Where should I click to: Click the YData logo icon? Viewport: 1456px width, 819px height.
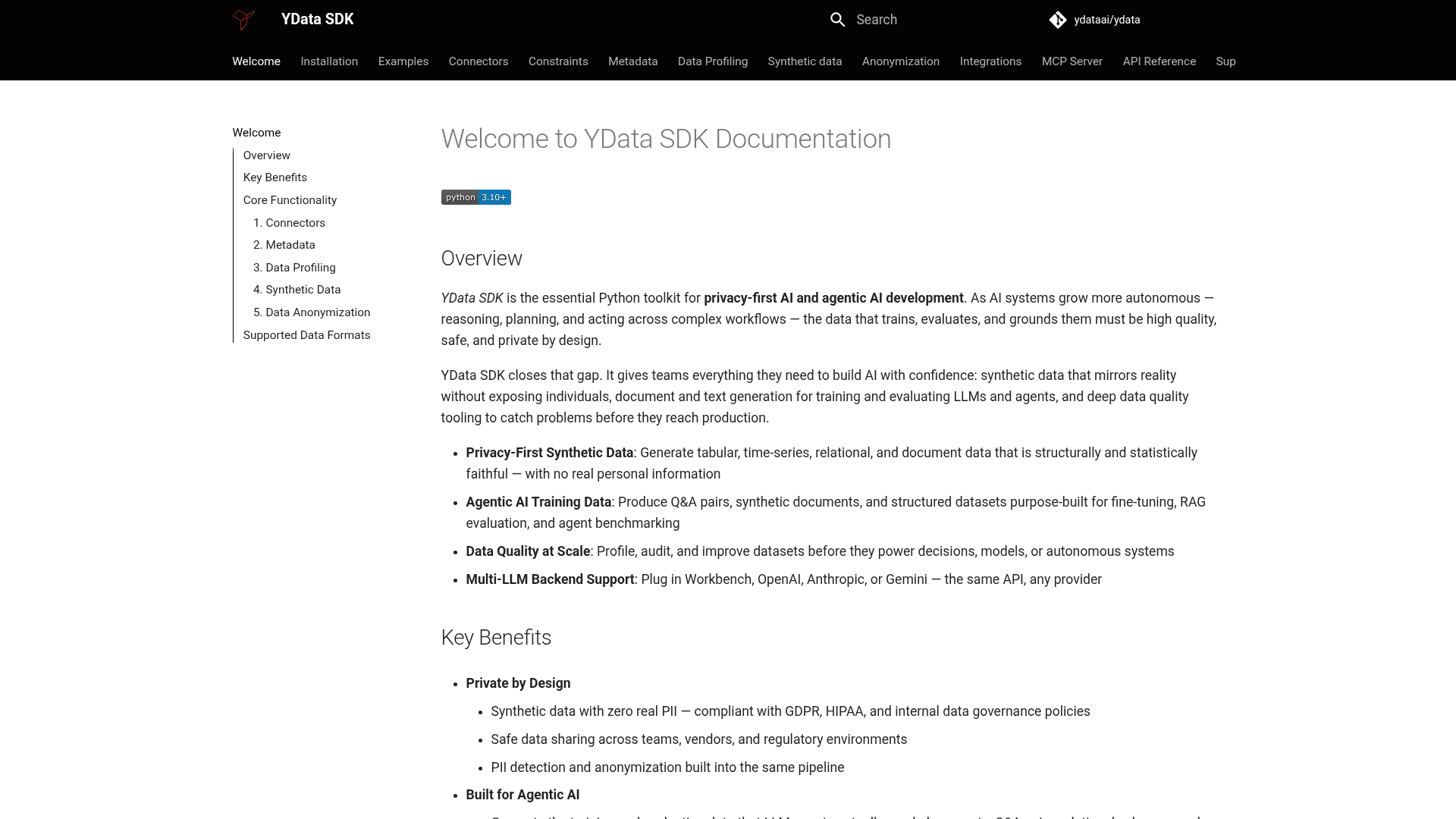click(x=243, y=20)
